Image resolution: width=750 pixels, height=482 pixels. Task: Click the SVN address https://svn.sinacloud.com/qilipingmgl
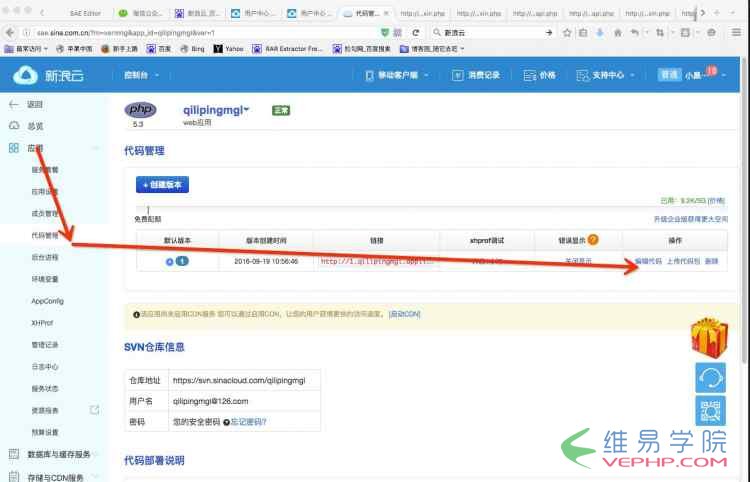(239, 381)
